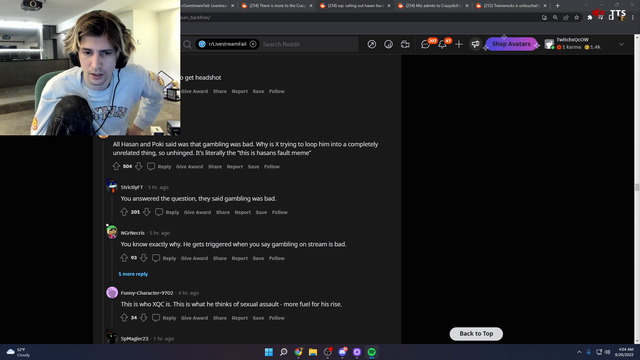Viewport: 640px width, 360px height.
Task: Follow NGrNecris's comment
Action: [276, 258]
